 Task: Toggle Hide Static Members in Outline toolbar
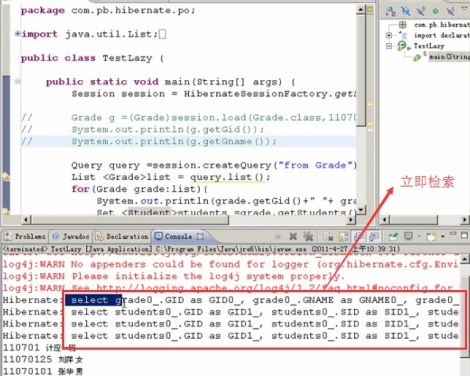421,11
